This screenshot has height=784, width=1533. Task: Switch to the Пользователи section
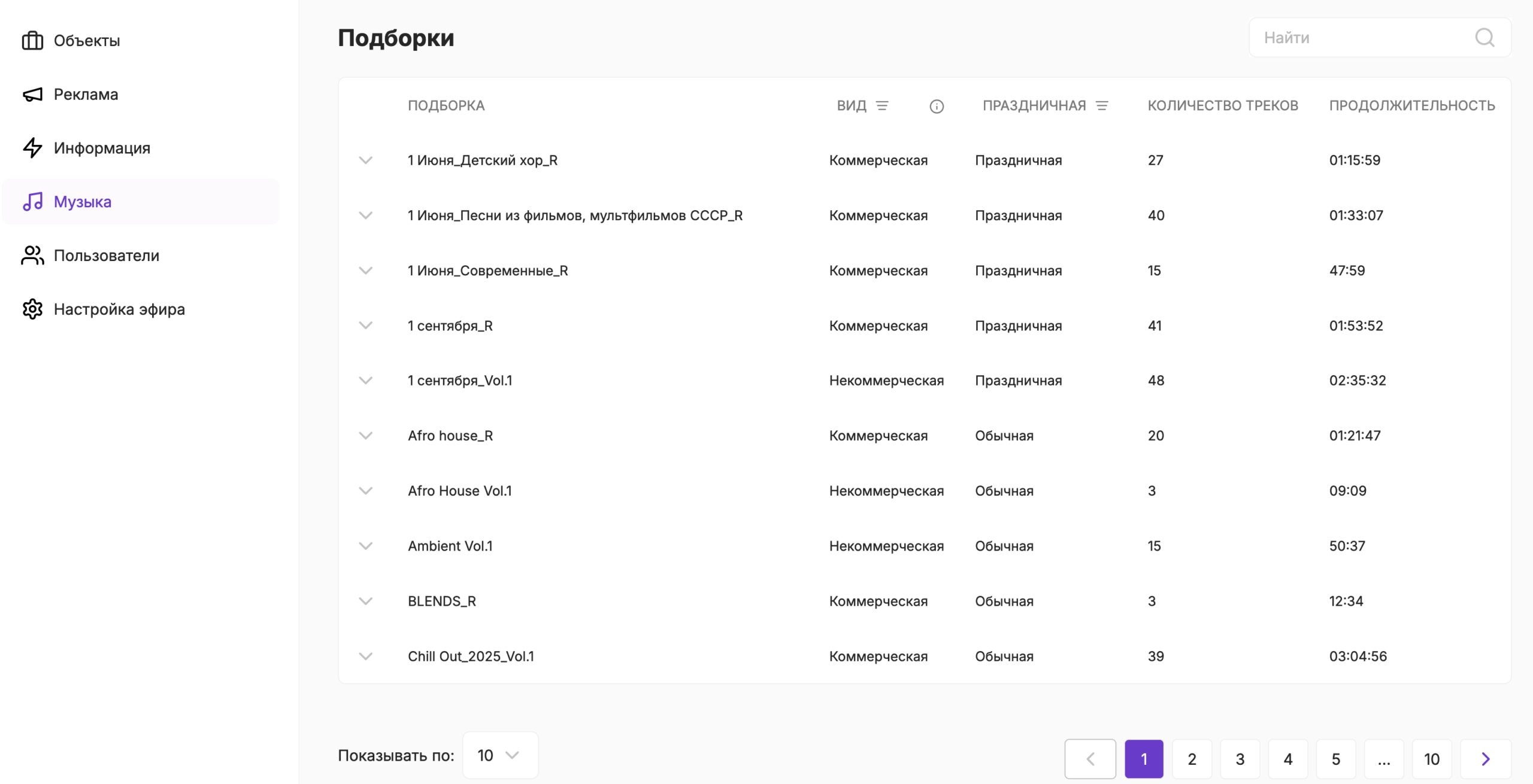106,255
